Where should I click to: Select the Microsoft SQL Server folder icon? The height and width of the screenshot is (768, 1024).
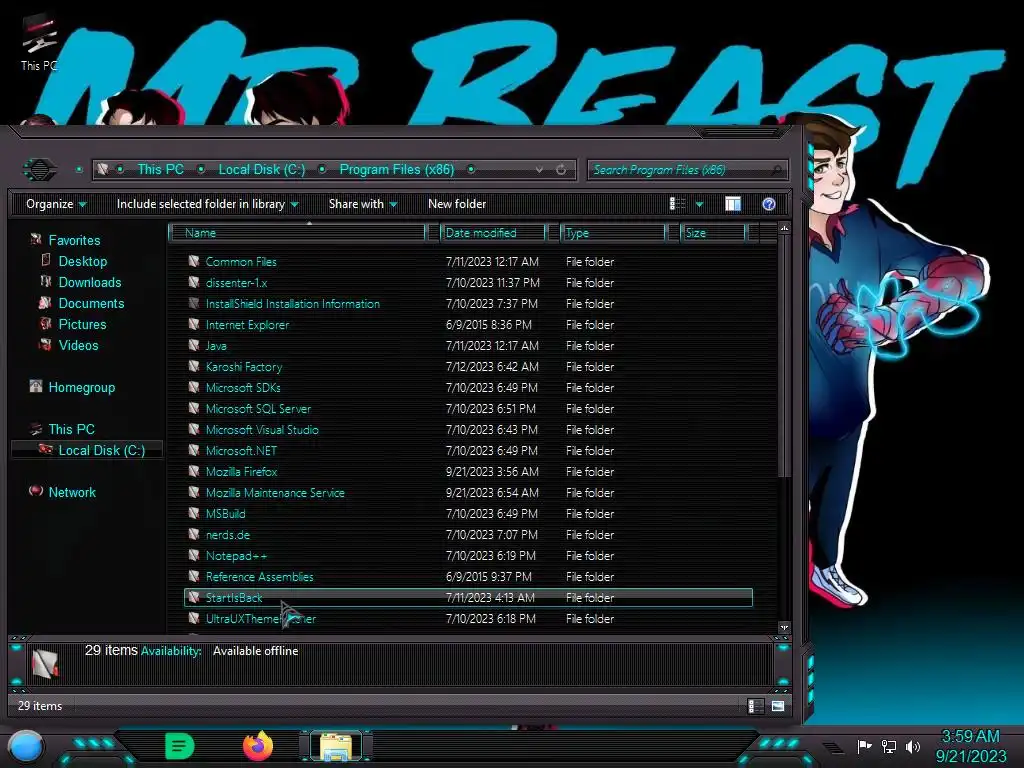194,408
